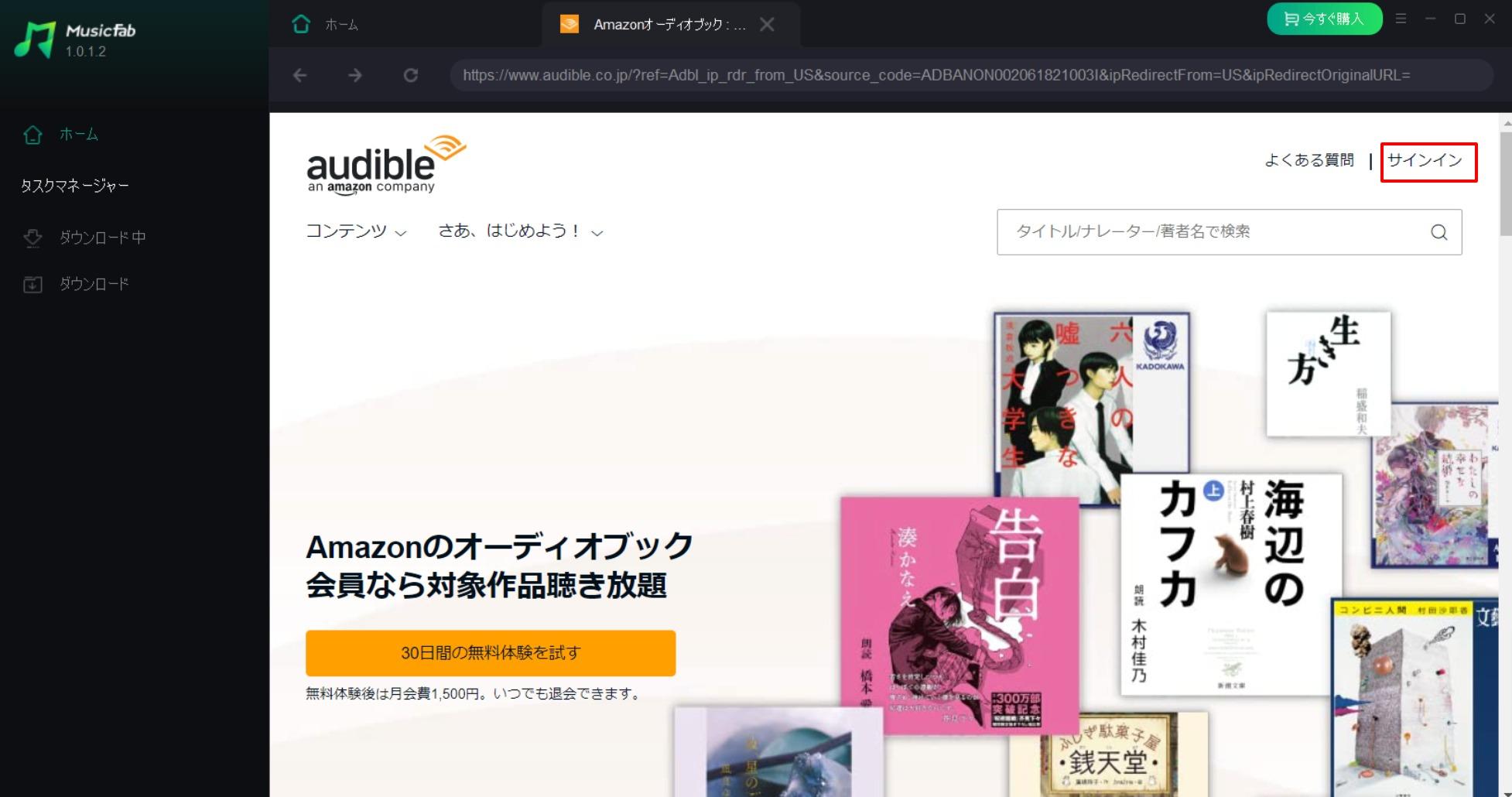Expand the さあ、はじめよう！ dropdown
The image size is (1512, 797).
tap(521, 231)
